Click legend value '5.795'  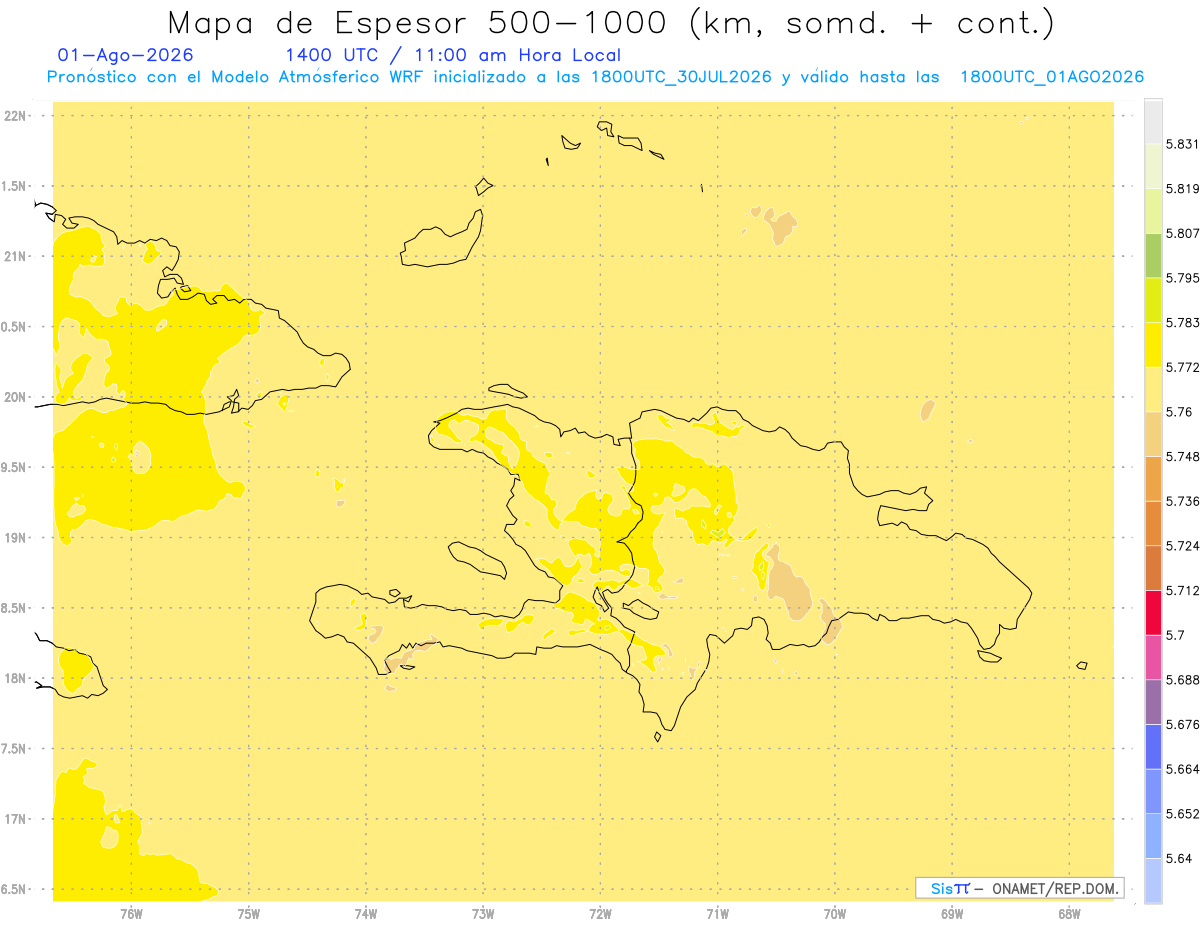click(x=1182, y=278)
